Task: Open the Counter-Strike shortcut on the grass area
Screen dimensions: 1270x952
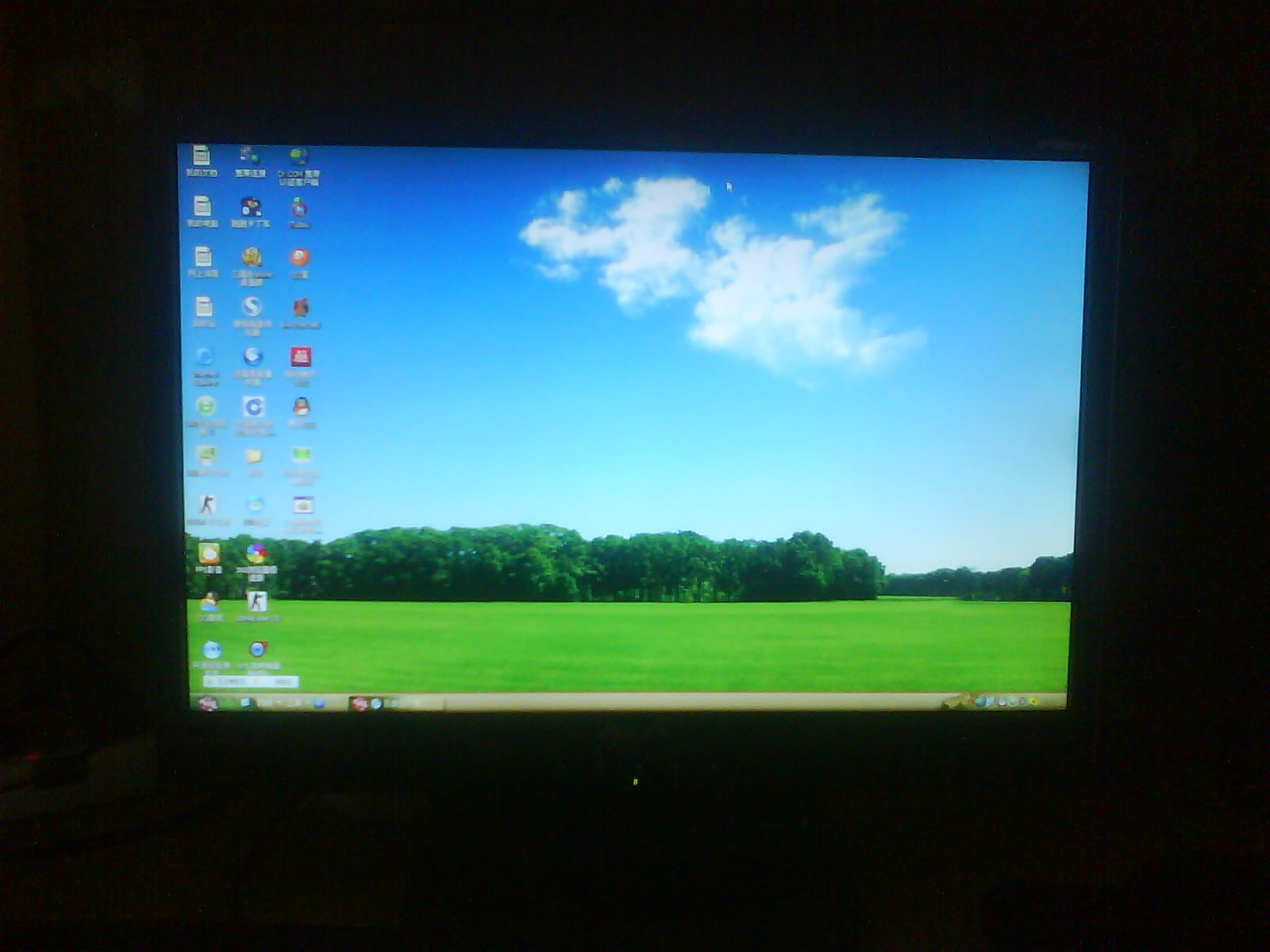Action: click(256, 601)
